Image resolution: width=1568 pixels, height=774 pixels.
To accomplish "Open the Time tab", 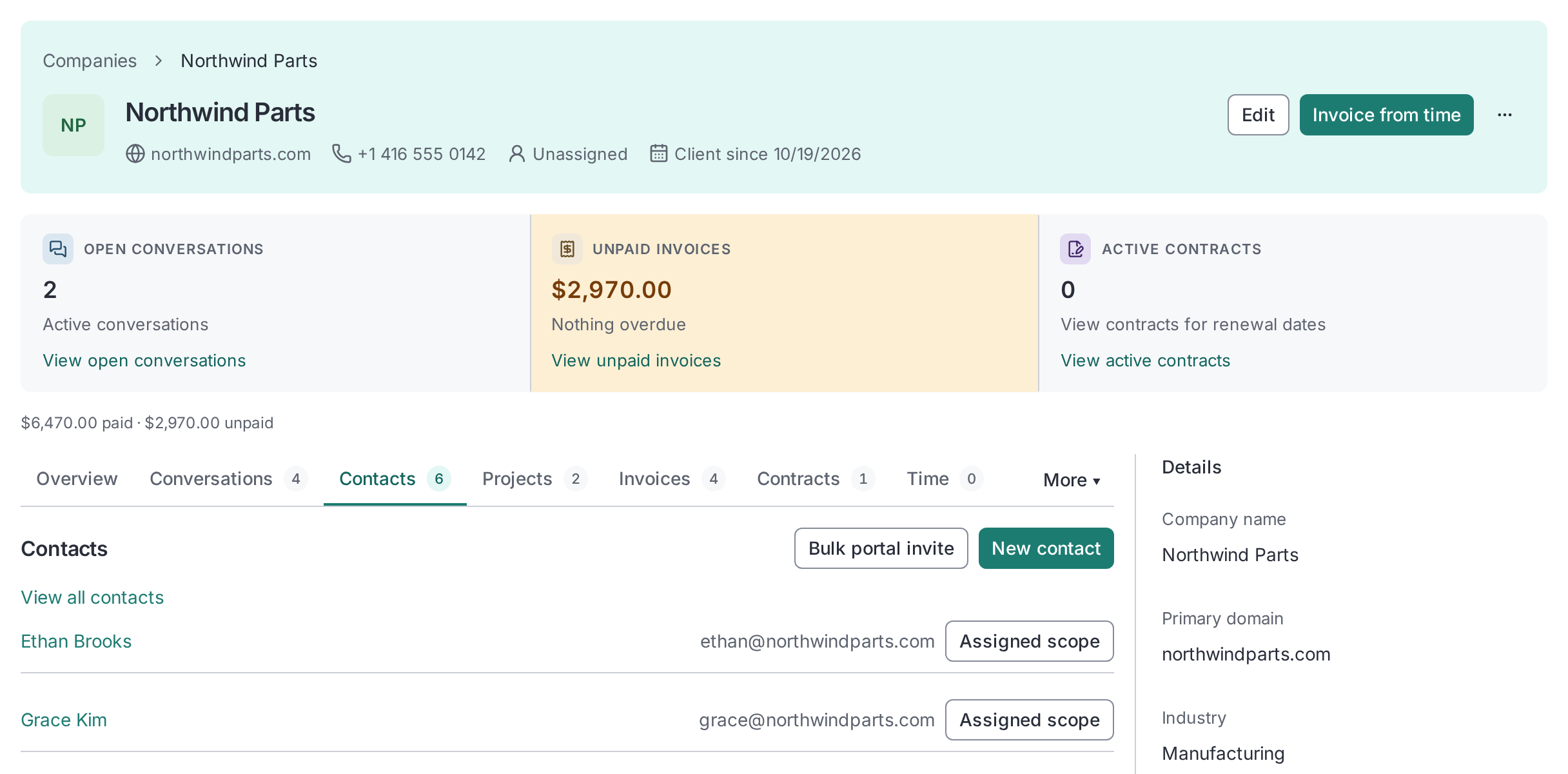I will pos(945,479).
